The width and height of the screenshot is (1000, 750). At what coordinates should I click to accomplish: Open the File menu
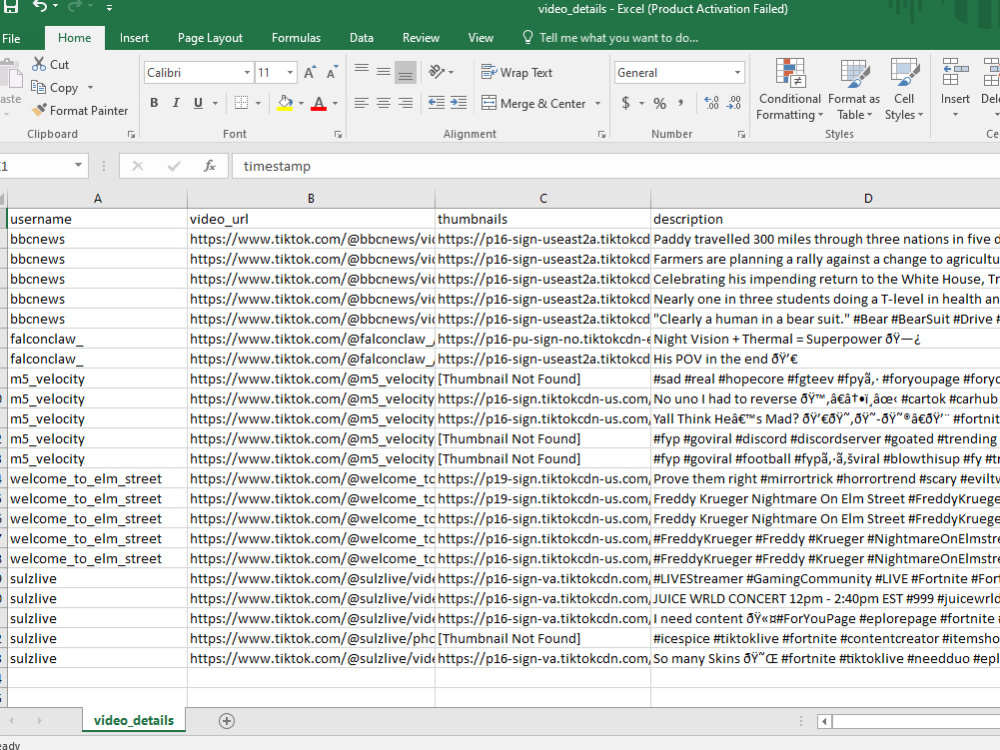click(11, 38)
